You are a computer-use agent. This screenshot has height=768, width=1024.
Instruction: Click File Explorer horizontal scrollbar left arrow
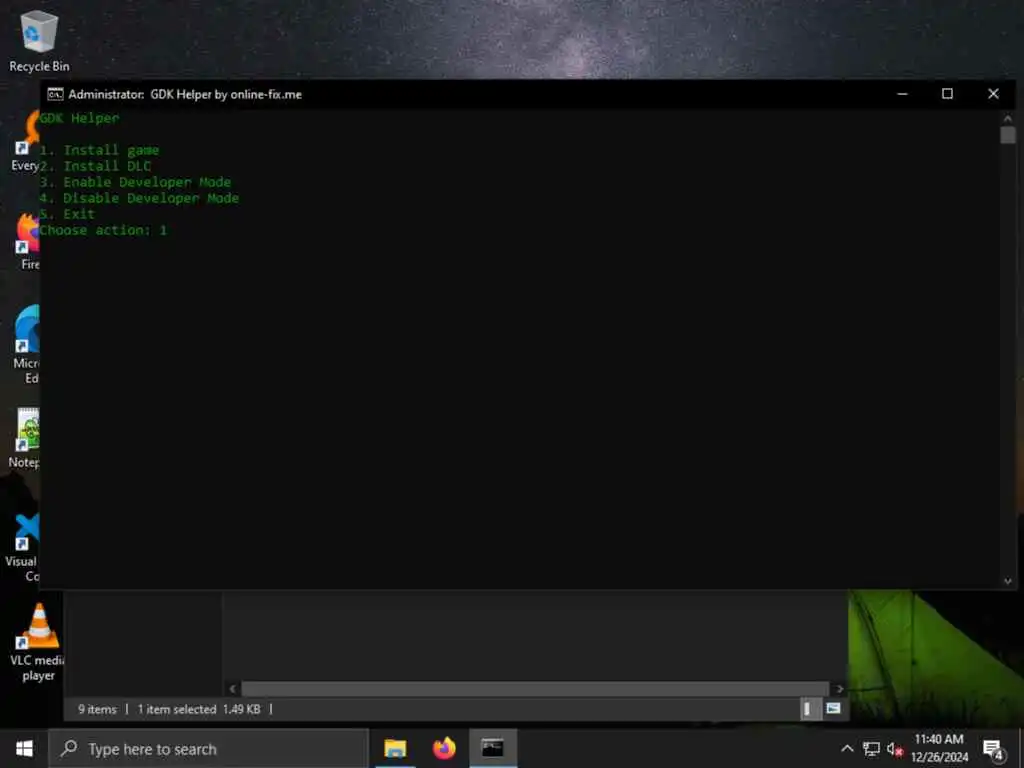tap(232, 689)
